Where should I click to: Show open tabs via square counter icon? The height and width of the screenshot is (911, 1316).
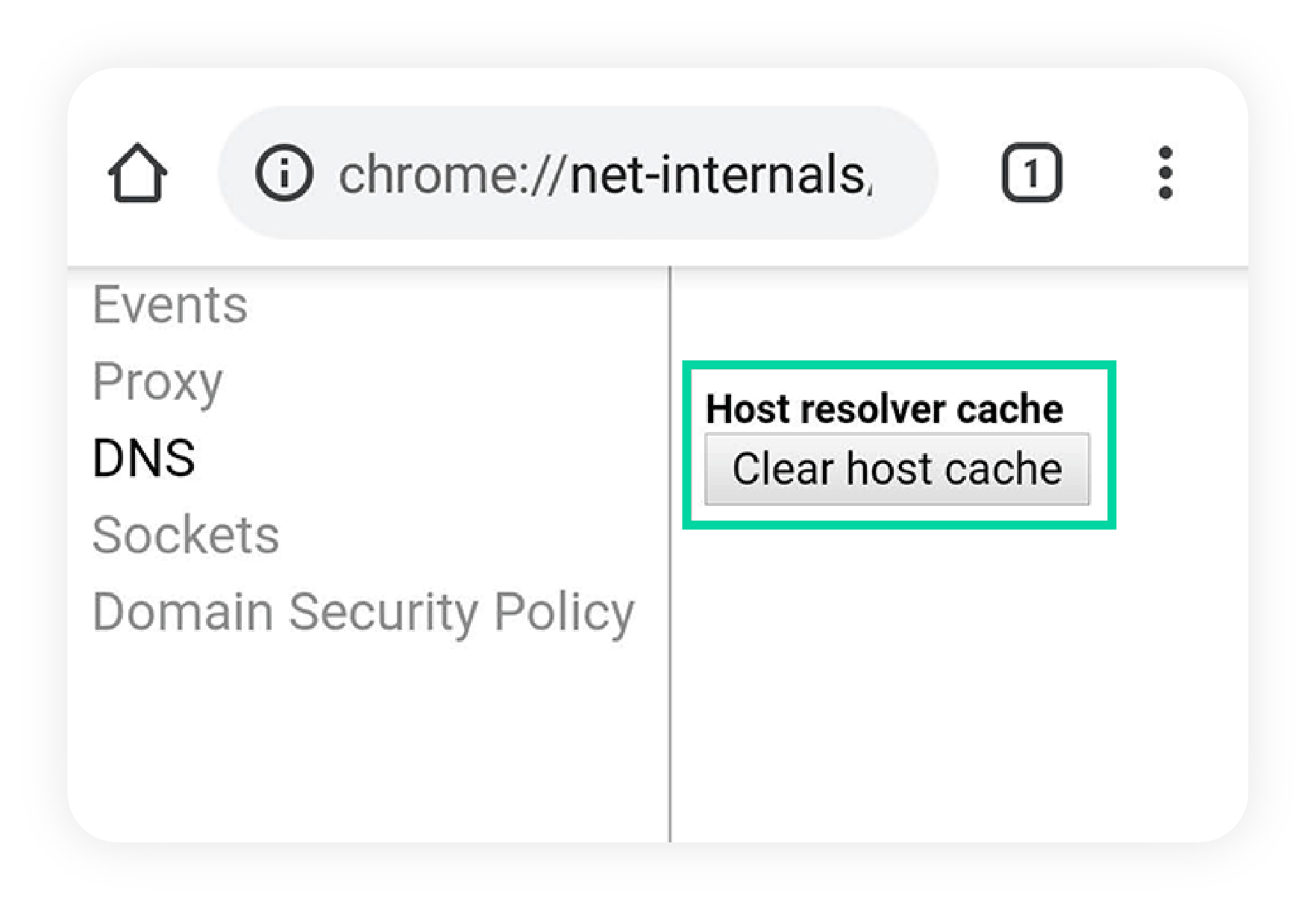tap(1031, 172)
